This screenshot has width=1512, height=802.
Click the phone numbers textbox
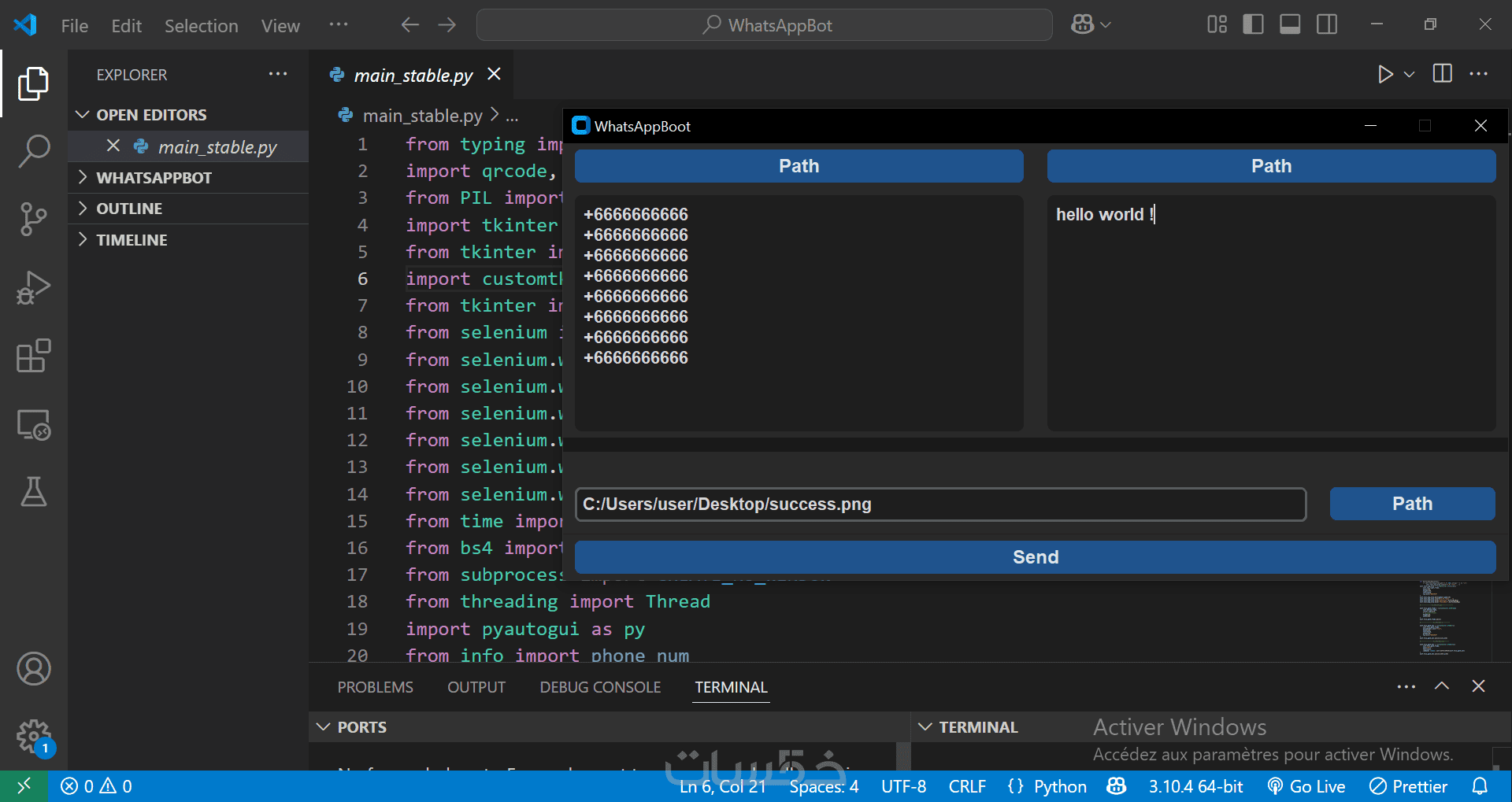pyautogui.click(x=799, y=313)
